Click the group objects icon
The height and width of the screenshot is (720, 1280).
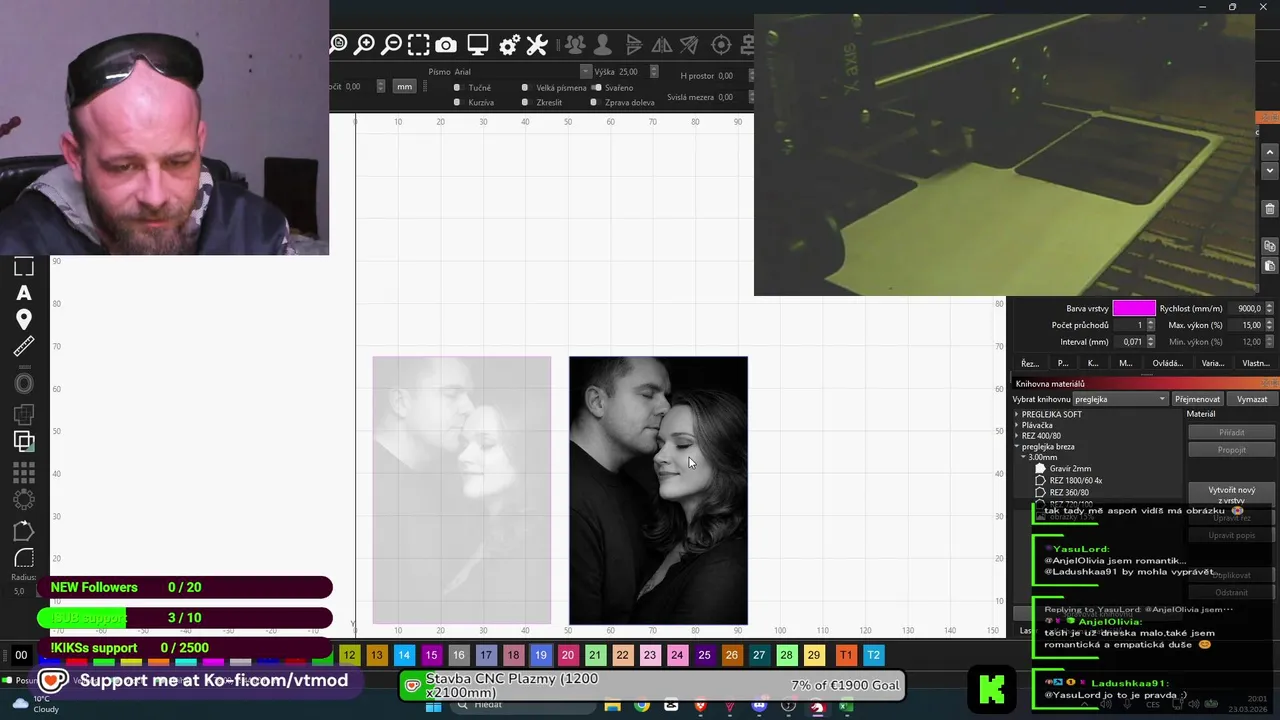click(x=575, y=44)
